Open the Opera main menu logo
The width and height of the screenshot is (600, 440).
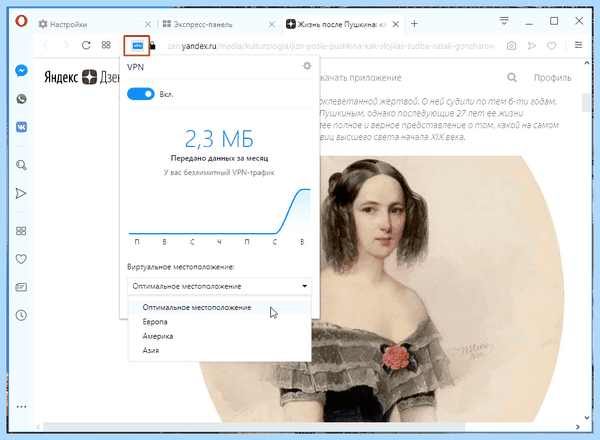click(21, 20)
